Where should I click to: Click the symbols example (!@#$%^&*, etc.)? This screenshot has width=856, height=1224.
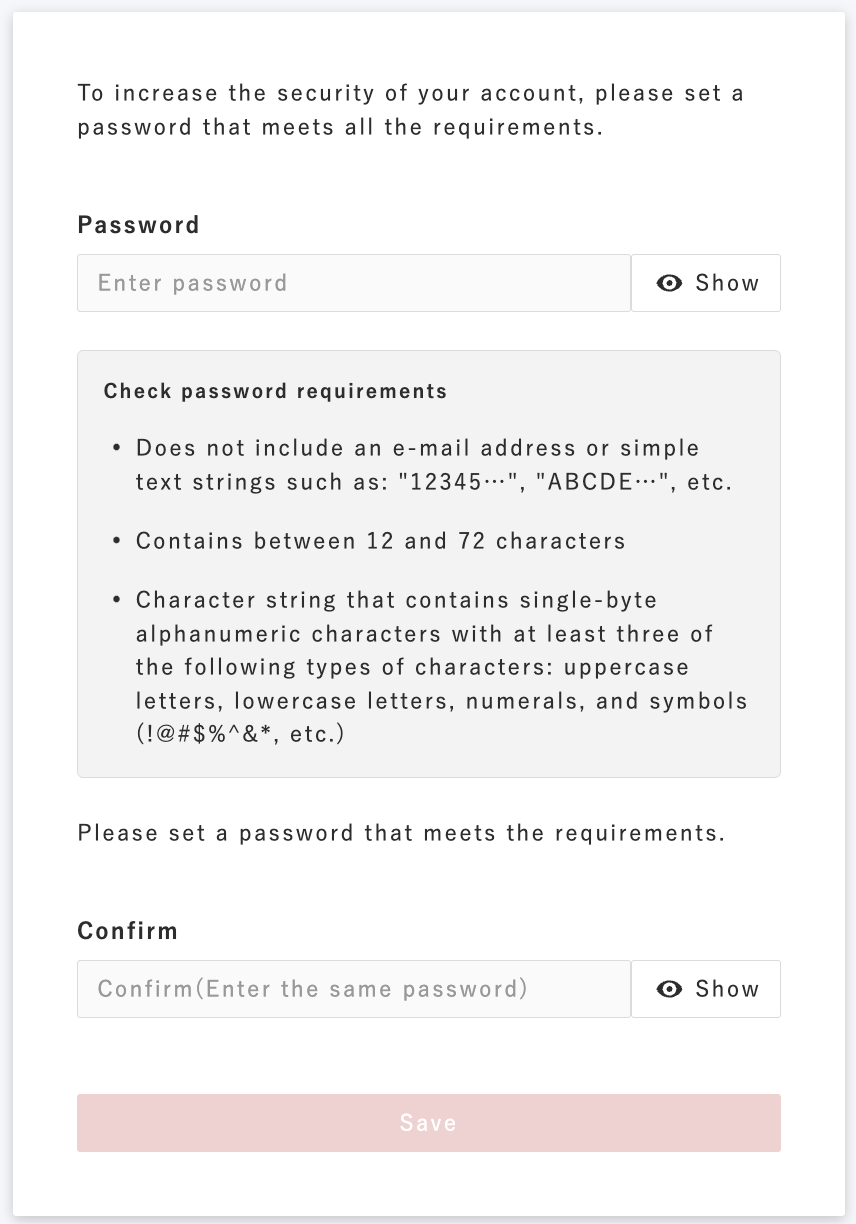point(240,733)
